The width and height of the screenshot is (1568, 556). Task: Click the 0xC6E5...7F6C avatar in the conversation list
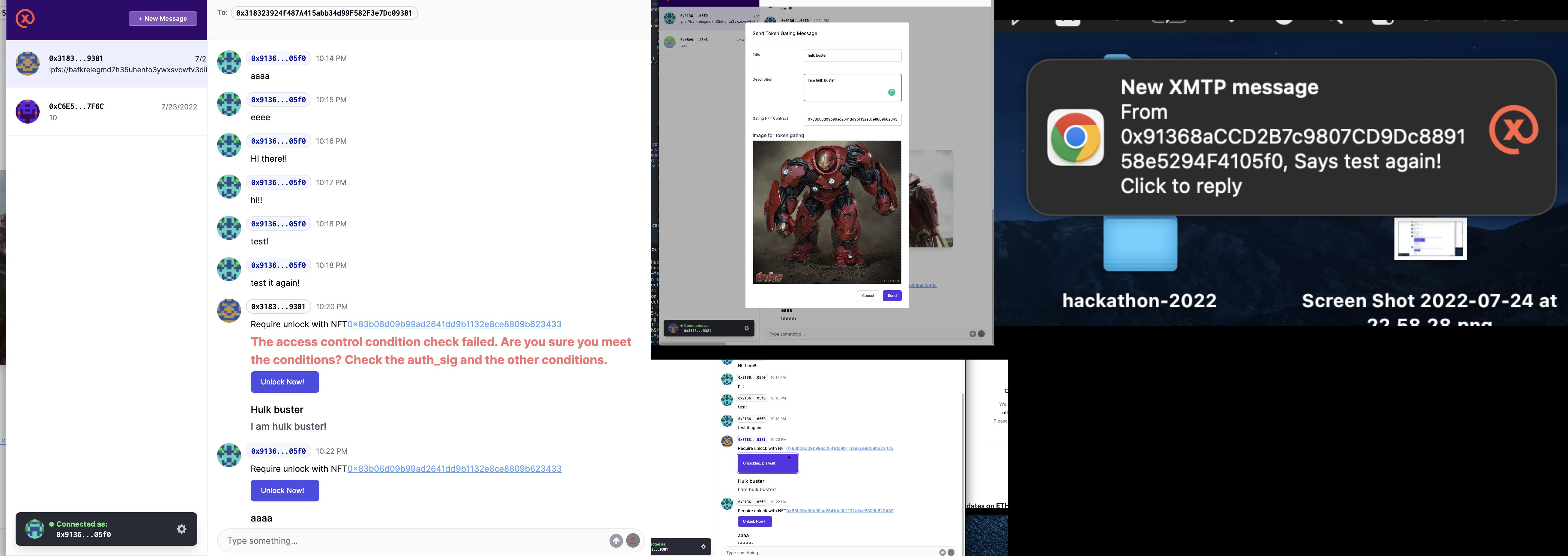pos(27,112)
